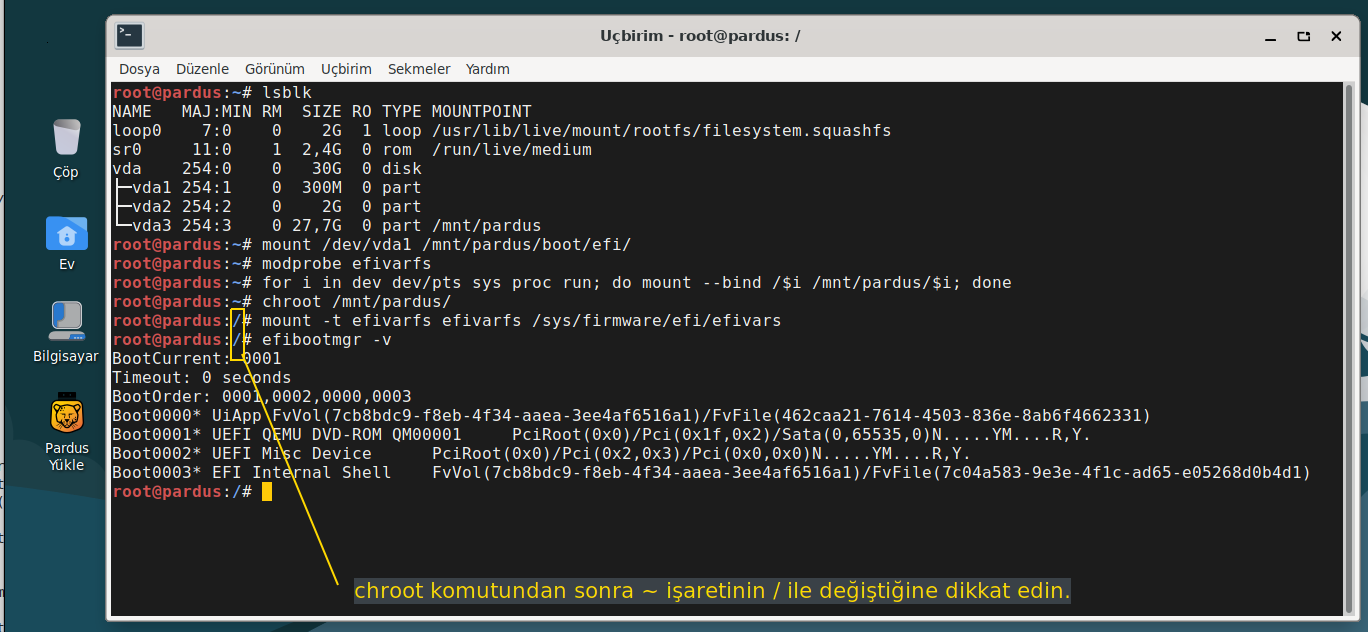Click the 'MOUNTPOINT' column header
Viewport: 1368px width, 632px height.
coord(482,111)
